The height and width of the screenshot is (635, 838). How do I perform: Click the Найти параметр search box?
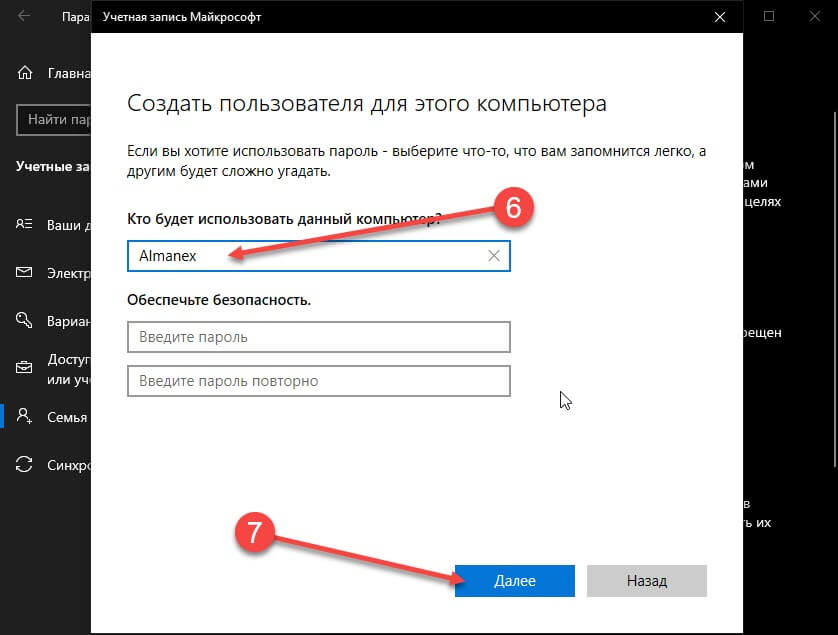pyautogui.click(x=53, y=119)
